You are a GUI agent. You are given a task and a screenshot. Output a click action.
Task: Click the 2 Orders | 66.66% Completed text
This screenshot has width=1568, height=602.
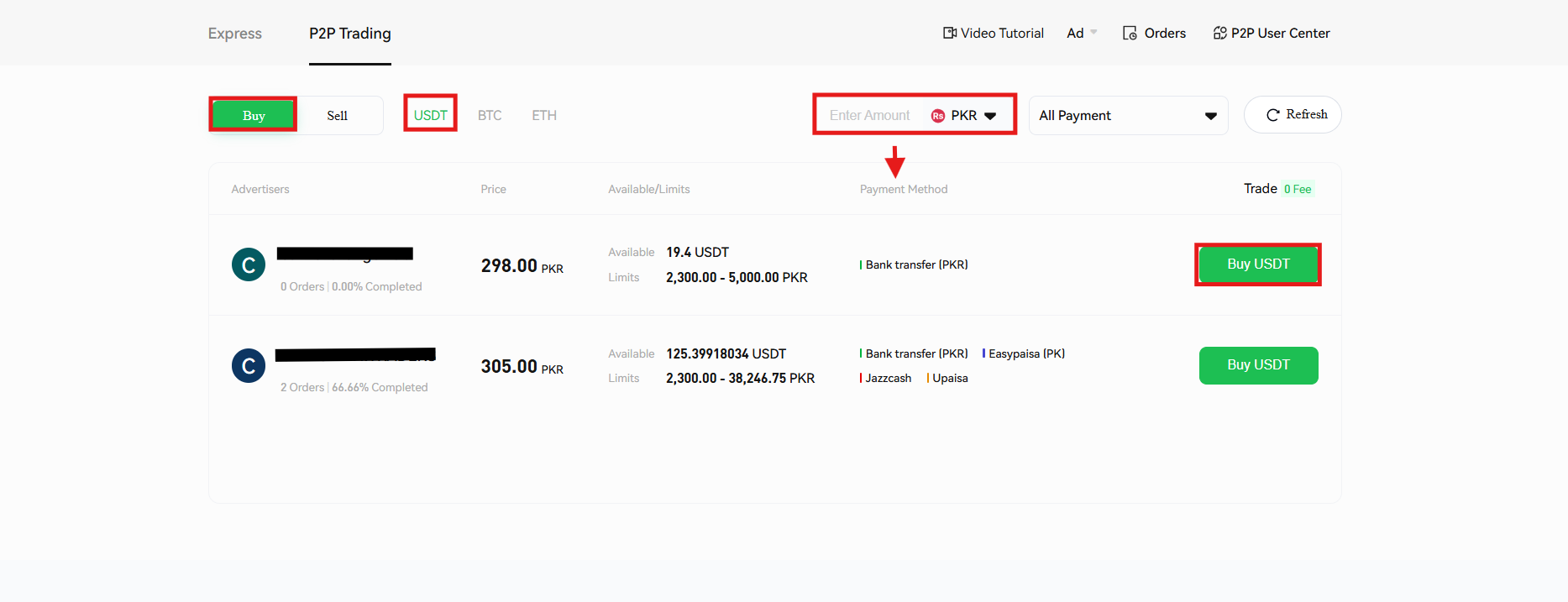pos(354,387)
